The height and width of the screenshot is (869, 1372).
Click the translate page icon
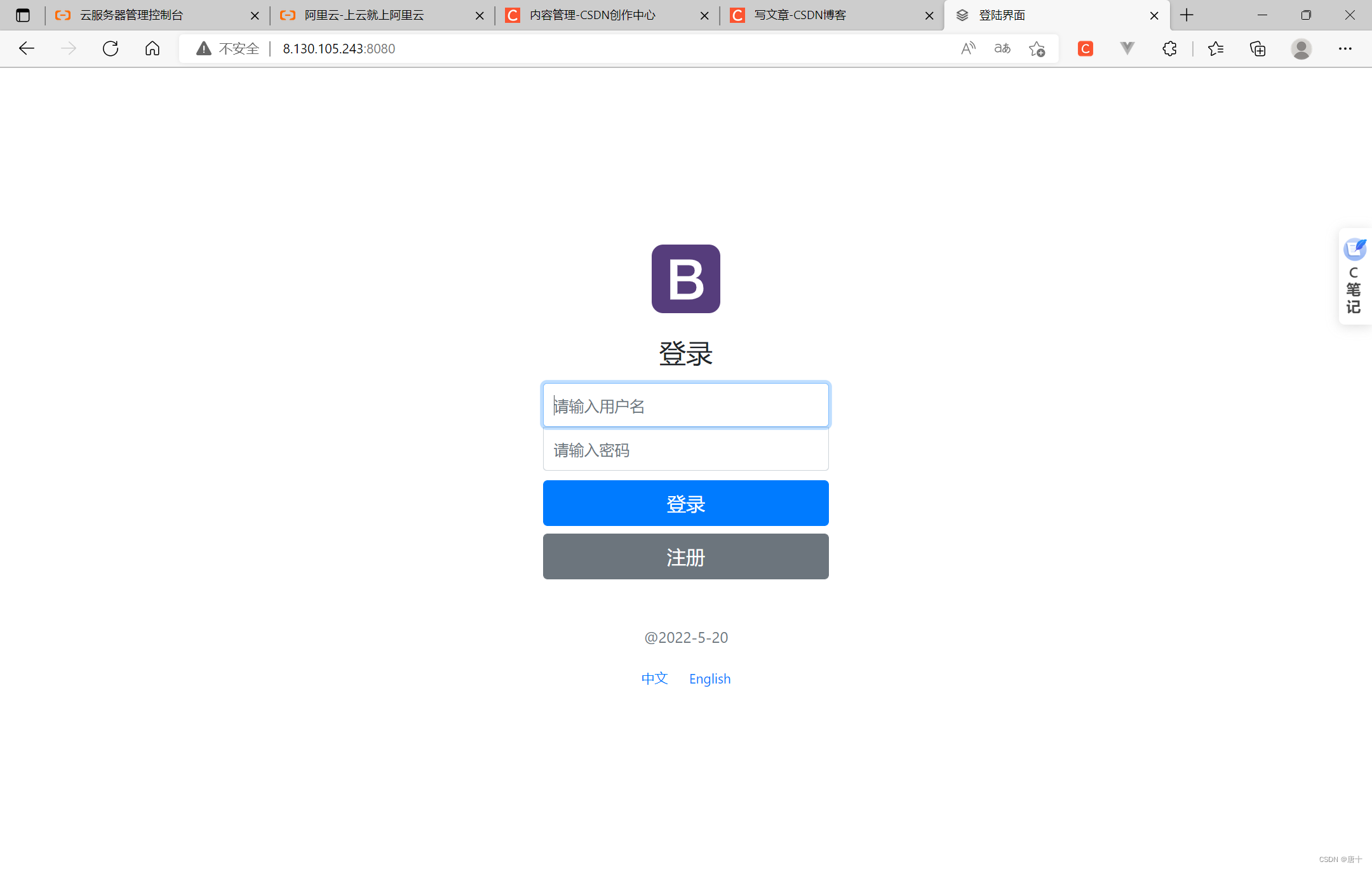click(1002, 48)
